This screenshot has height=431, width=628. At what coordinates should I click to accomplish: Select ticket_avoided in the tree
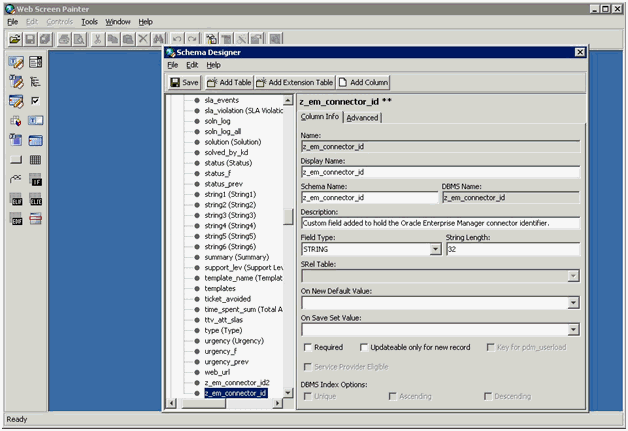[227, 299]
